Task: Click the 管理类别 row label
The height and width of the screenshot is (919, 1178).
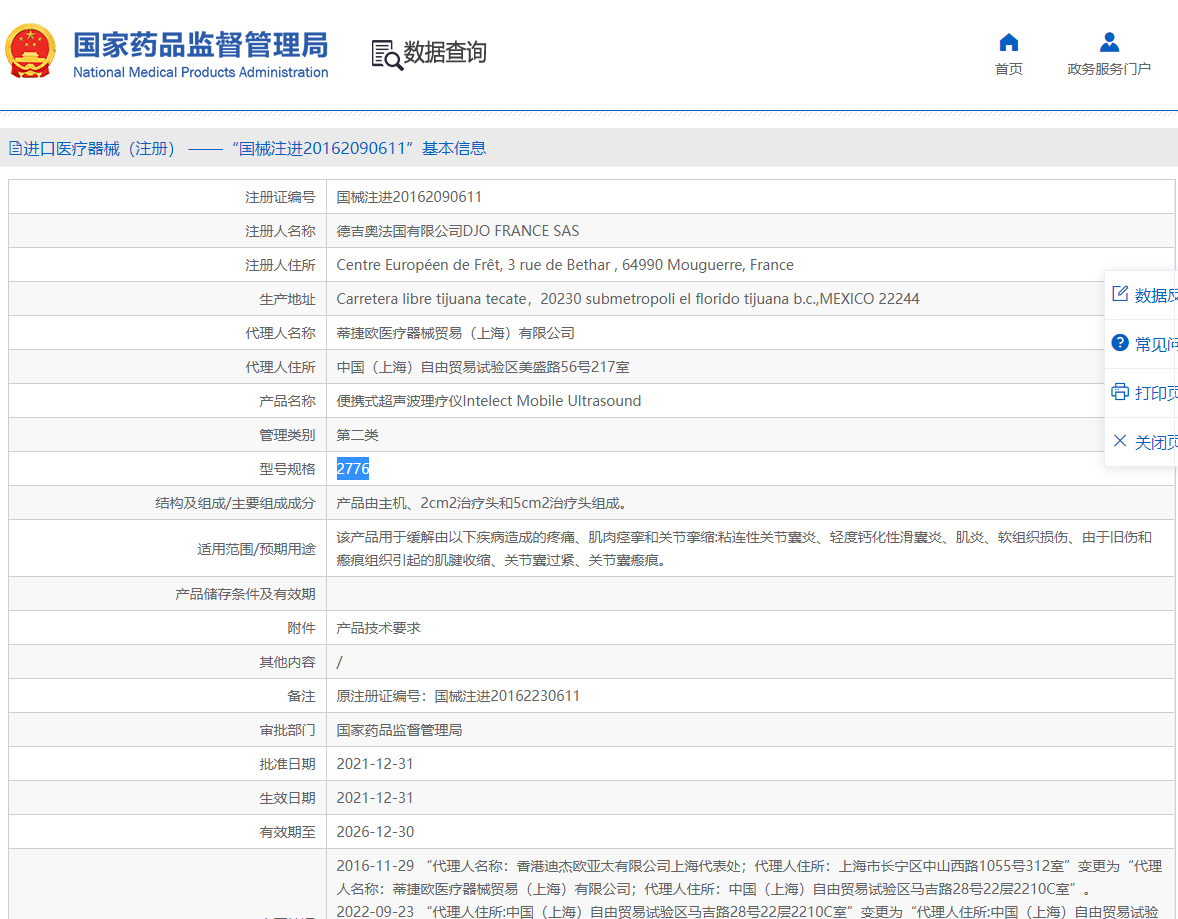Action: [x=287, y=435]
